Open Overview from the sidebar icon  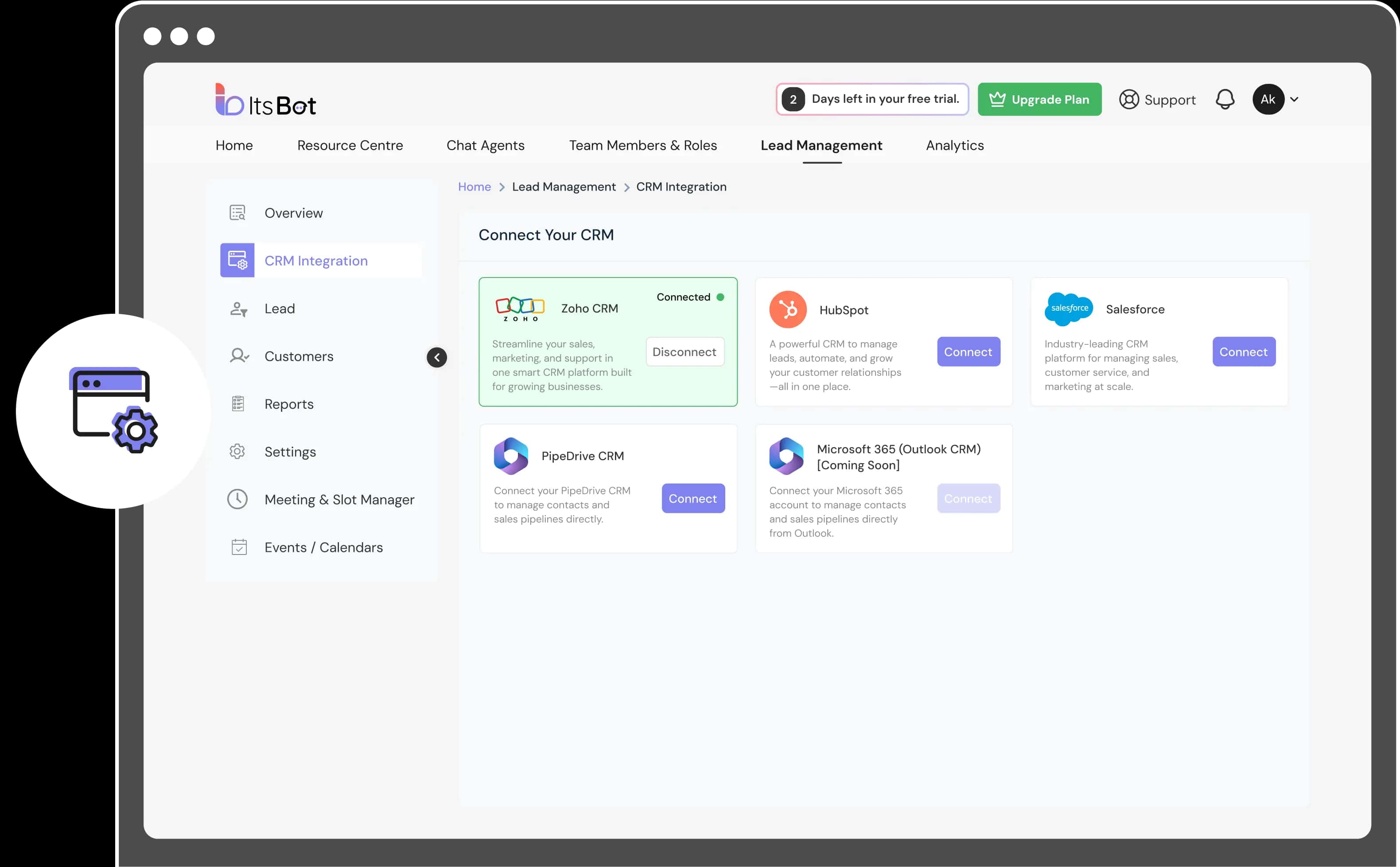pyautogui.click(x=237, y=213)
